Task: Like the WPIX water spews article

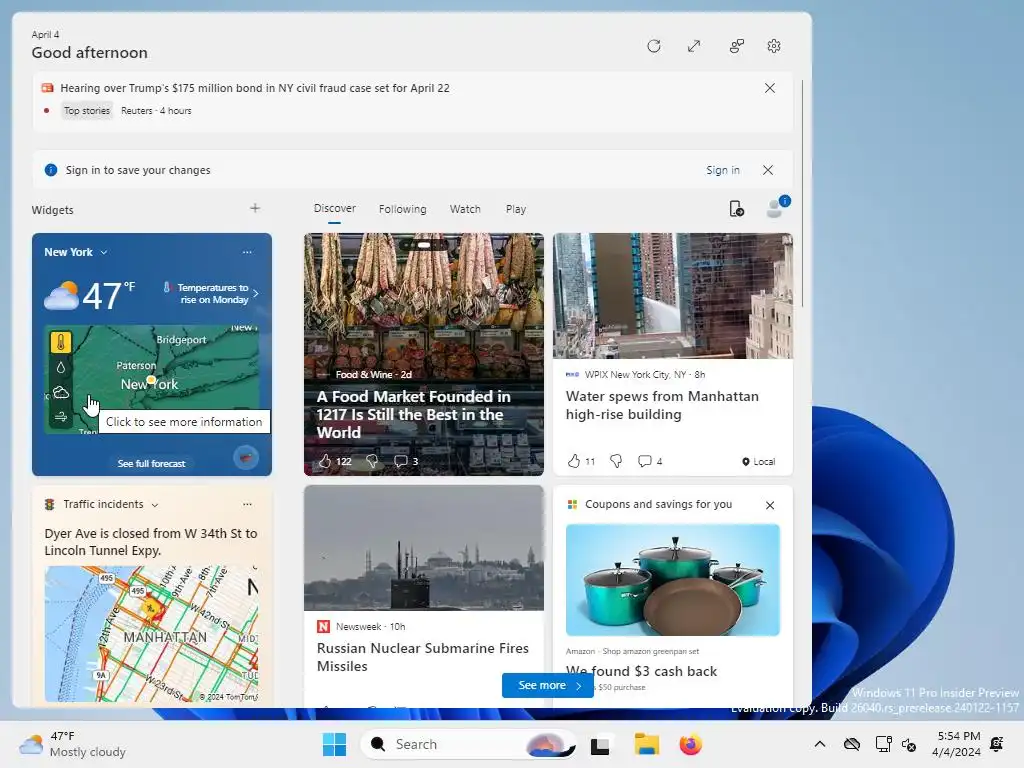Action: coord(573,461)
